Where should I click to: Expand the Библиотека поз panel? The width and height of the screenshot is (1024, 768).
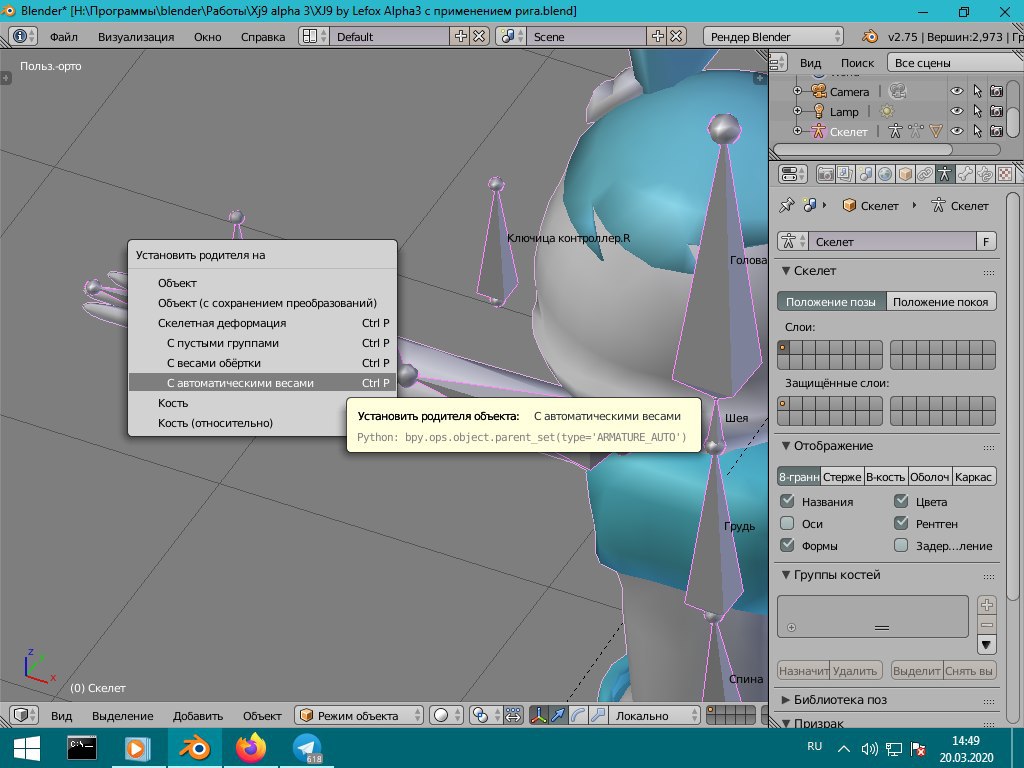(x=787, y=699)
